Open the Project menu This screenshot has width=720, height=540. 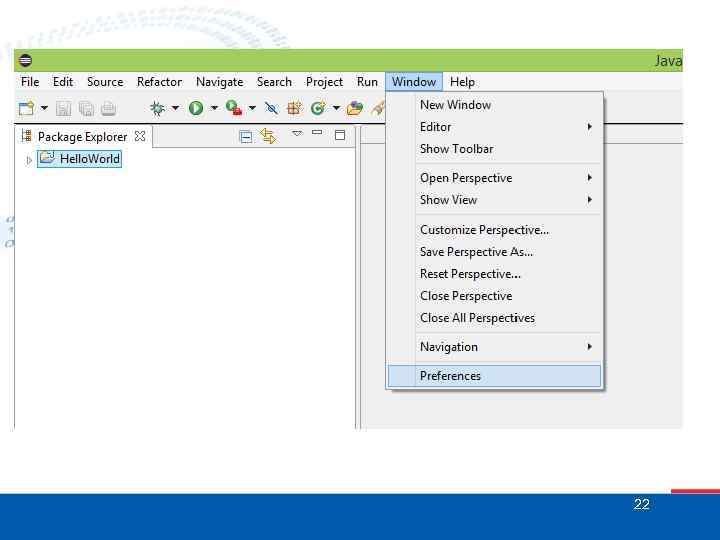click(x=324, y=82)
